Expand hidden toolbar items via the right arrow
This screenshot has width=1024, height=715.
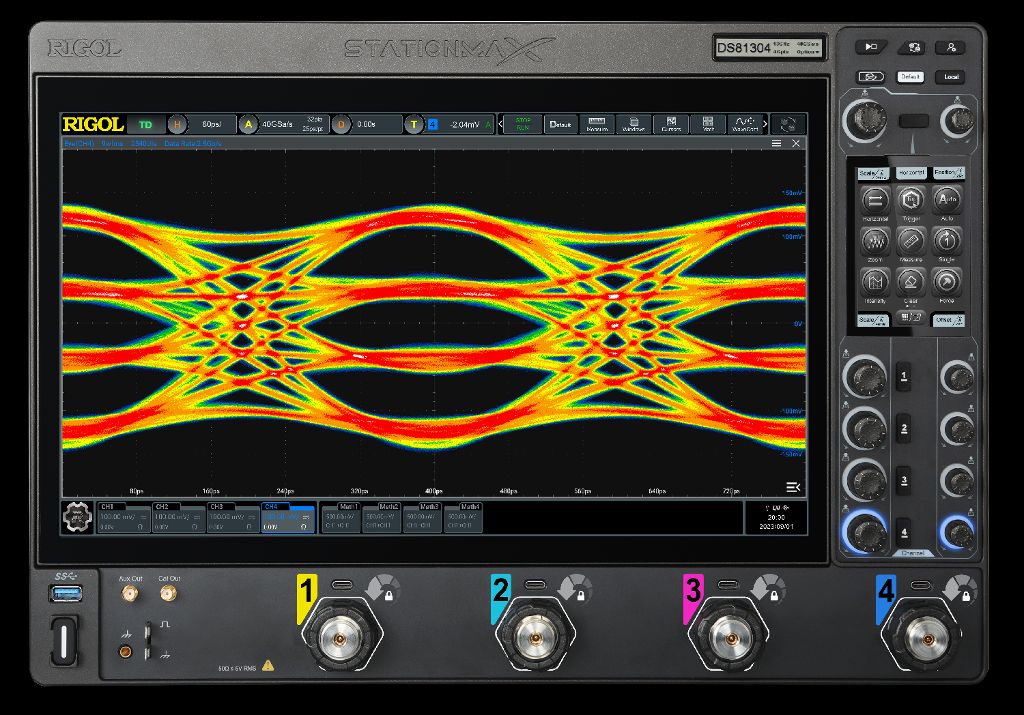tap(766, 124)
